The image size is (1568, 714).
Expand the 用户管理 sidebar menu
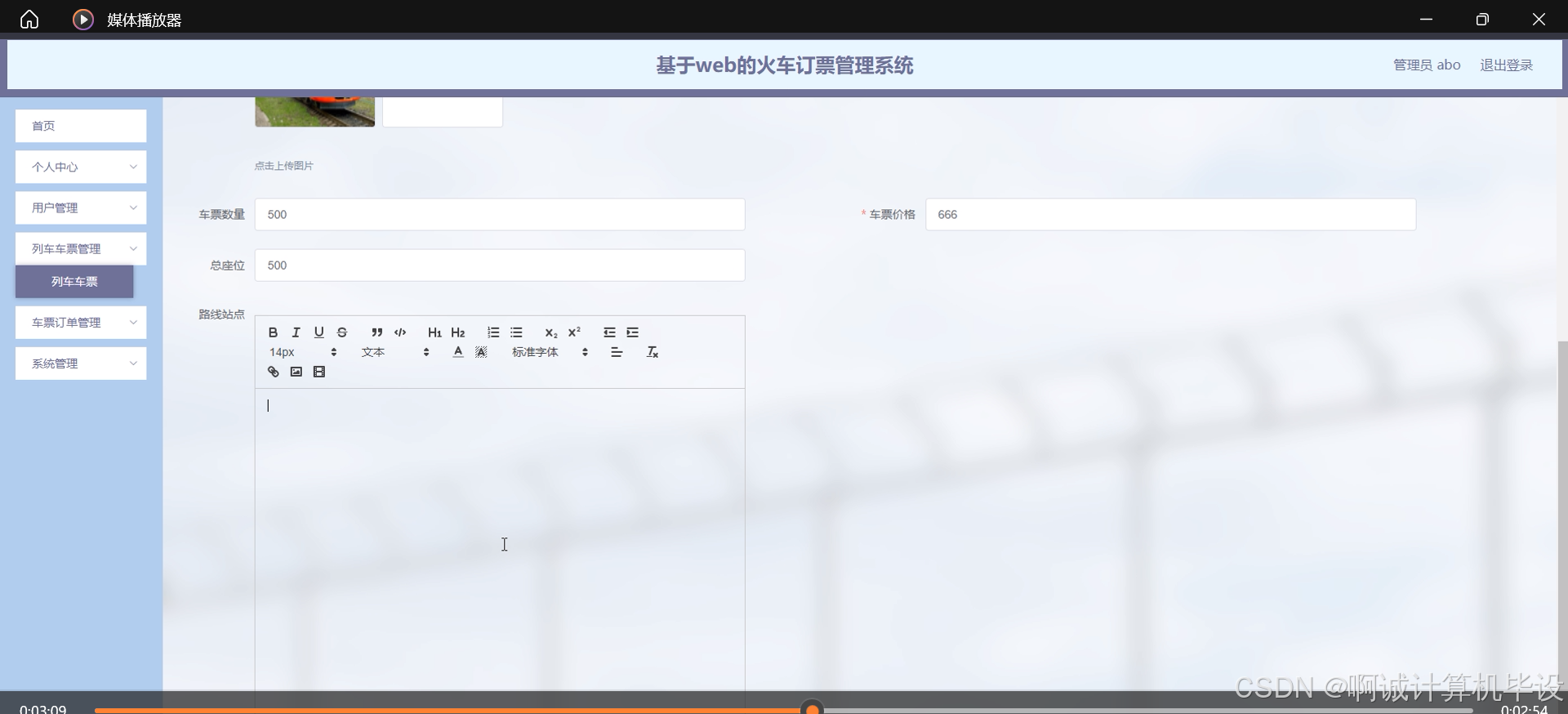point(81,208)
